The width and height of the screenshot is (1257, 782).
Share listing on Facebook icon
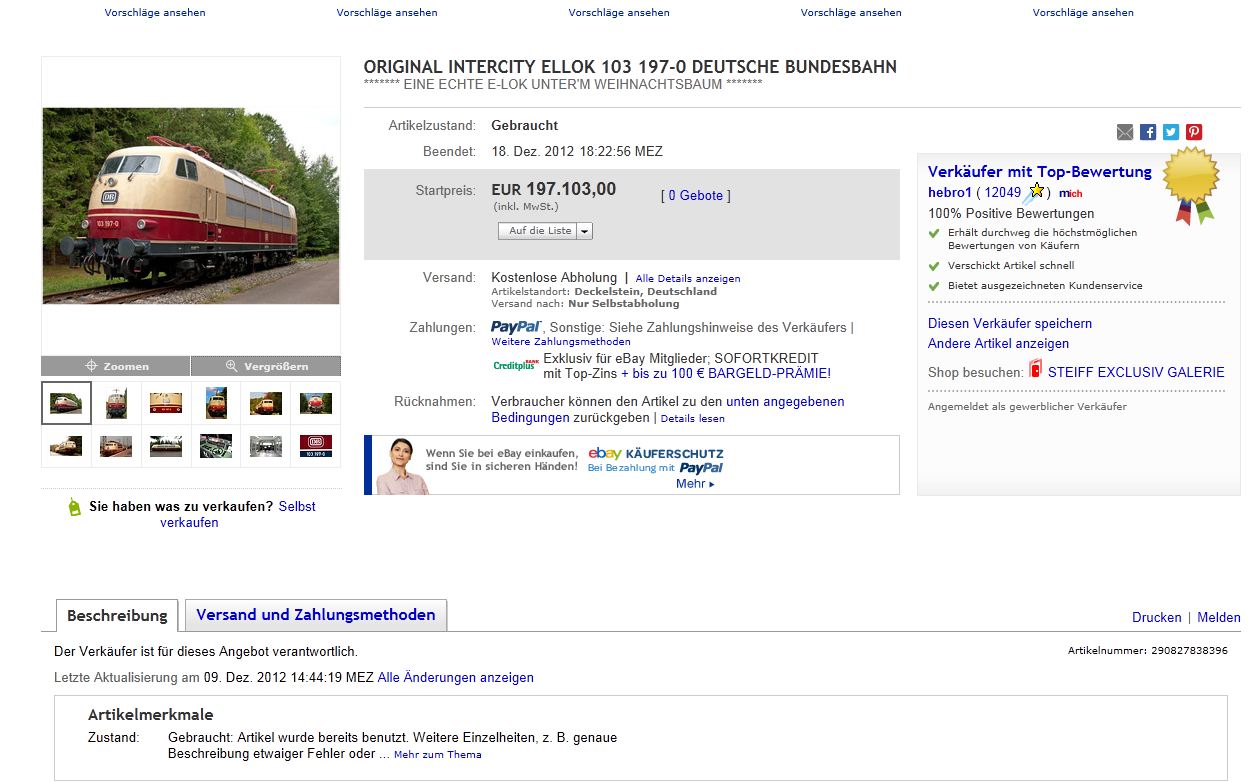pyautogui.click(x=1148, y=132)
